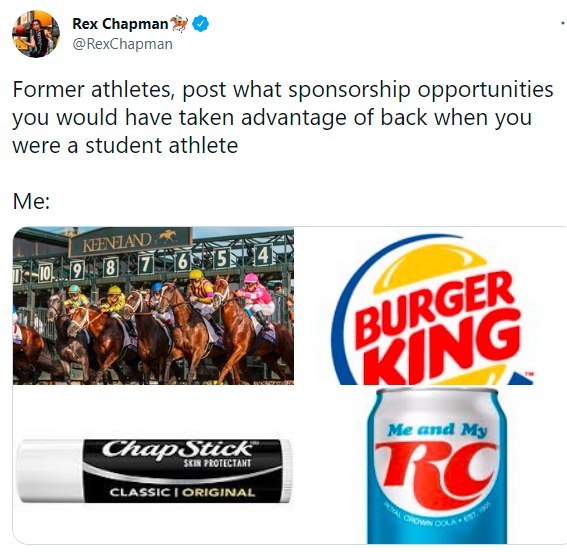Image resolution: width=567 pixels, height=552 pixels.
Task: Open the Rex Chapman display name
Action: click(120, 24)
